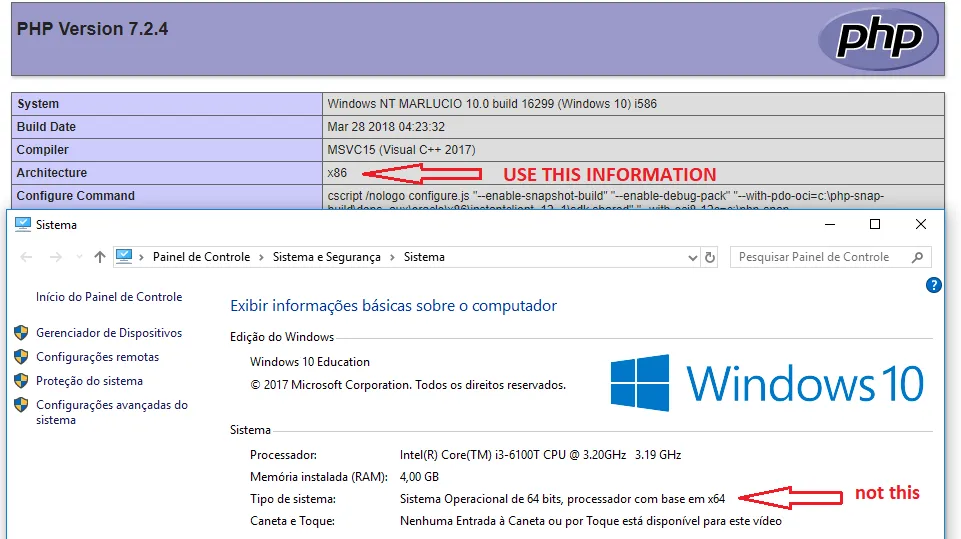Click shield icon beside Configurações remotas
961x539 pixels.
[x=21, y=357]
